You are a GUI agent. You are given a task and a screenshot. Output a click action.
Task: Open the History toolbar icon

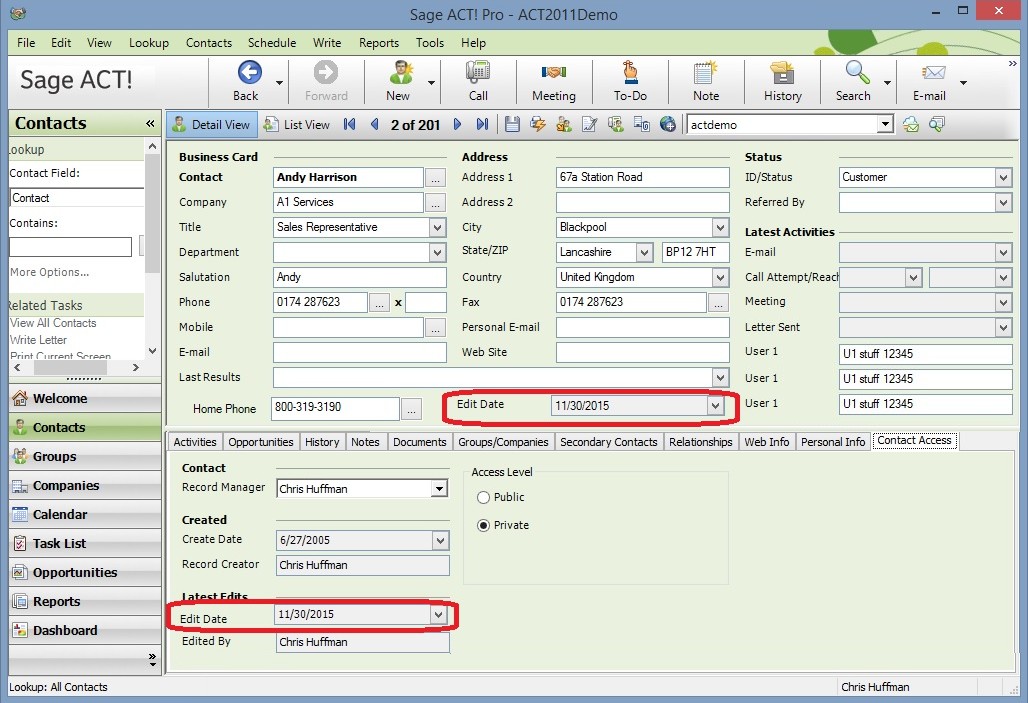point(782,72)
